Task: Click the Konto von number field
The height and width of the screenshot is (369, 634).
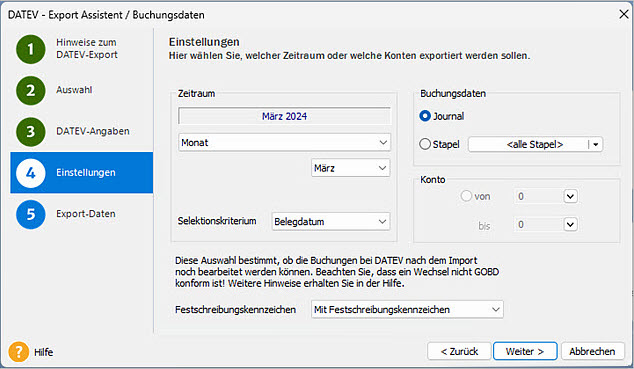Action: pos(539,196)
